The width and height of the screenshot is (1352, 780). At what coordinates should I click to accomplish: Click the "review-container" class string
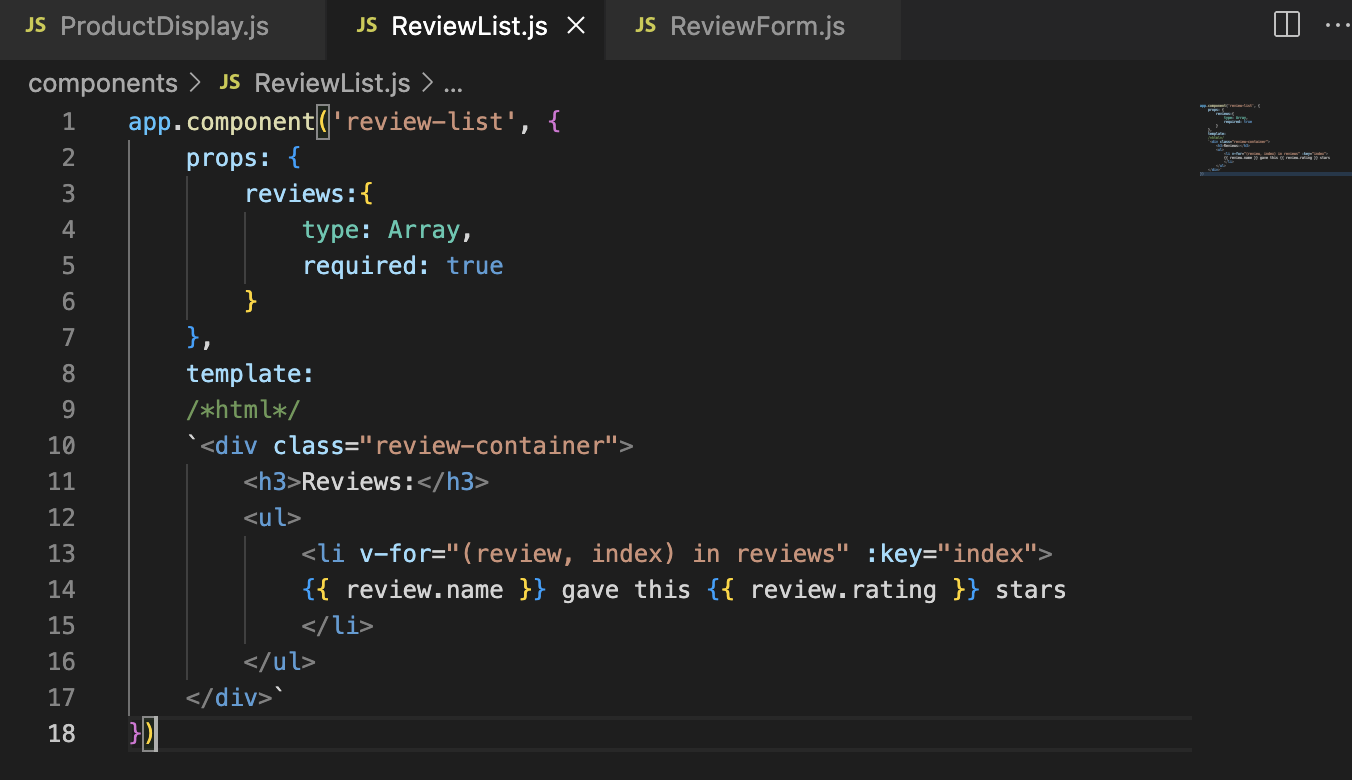click(489, 446)
